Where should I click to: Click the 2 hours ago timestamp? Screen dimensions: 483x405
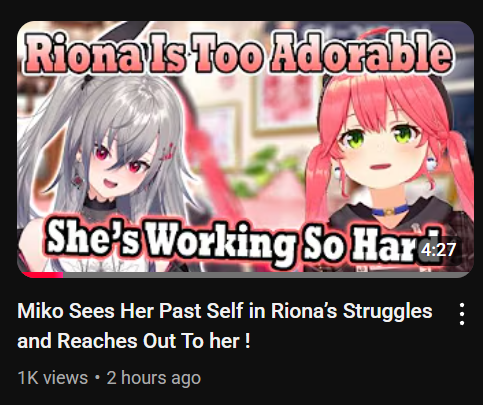pyautogui.click(x=154, y=378)
